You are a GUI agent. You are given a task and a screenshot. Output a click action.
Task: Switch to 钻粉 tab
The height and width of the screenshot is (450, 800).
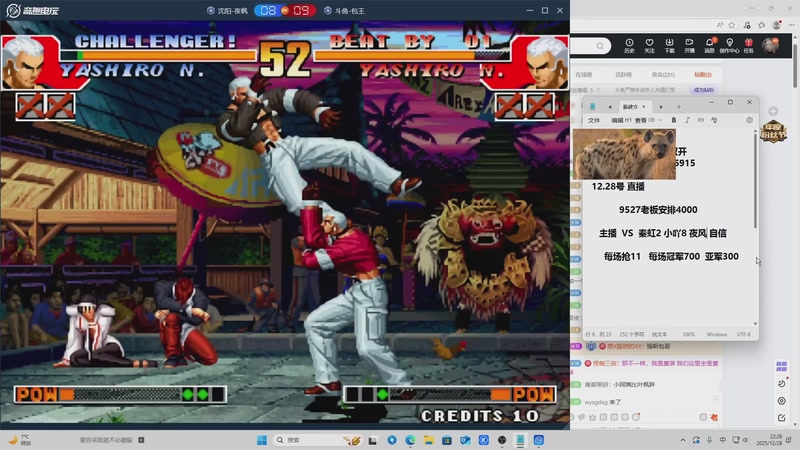pyautogui.click(x=703, y=74)
